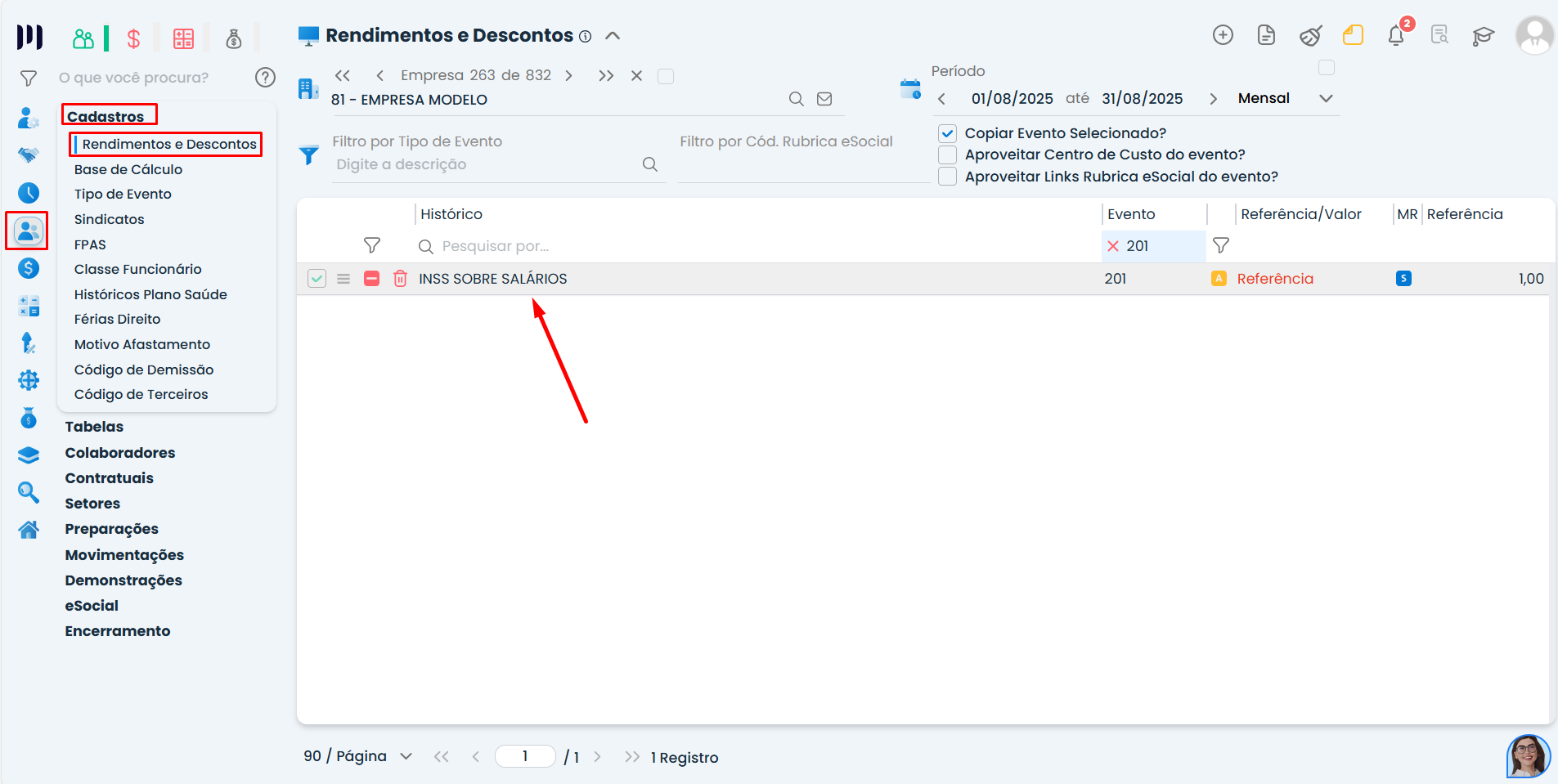
Task: Collapse the Cadastros menu section
Action: tap(106, 116)
